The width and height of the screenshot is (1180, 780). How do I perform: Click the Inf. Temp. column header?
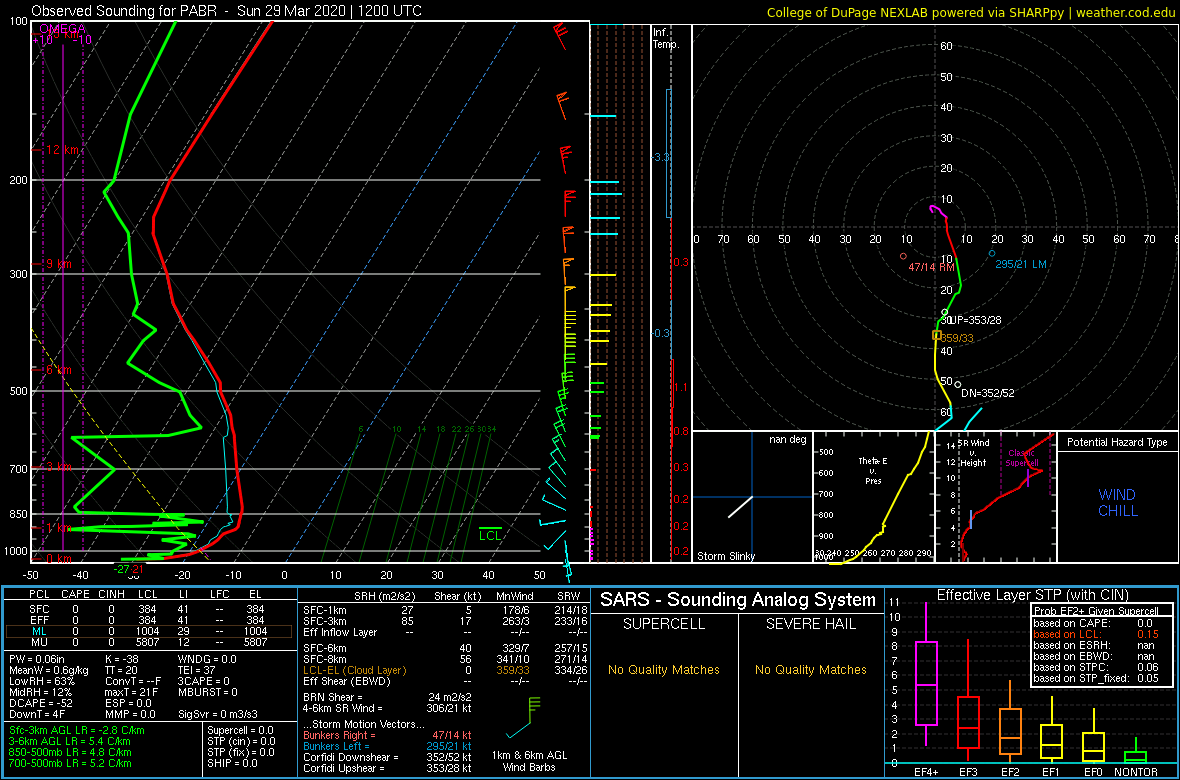click(x=666, y=38)
